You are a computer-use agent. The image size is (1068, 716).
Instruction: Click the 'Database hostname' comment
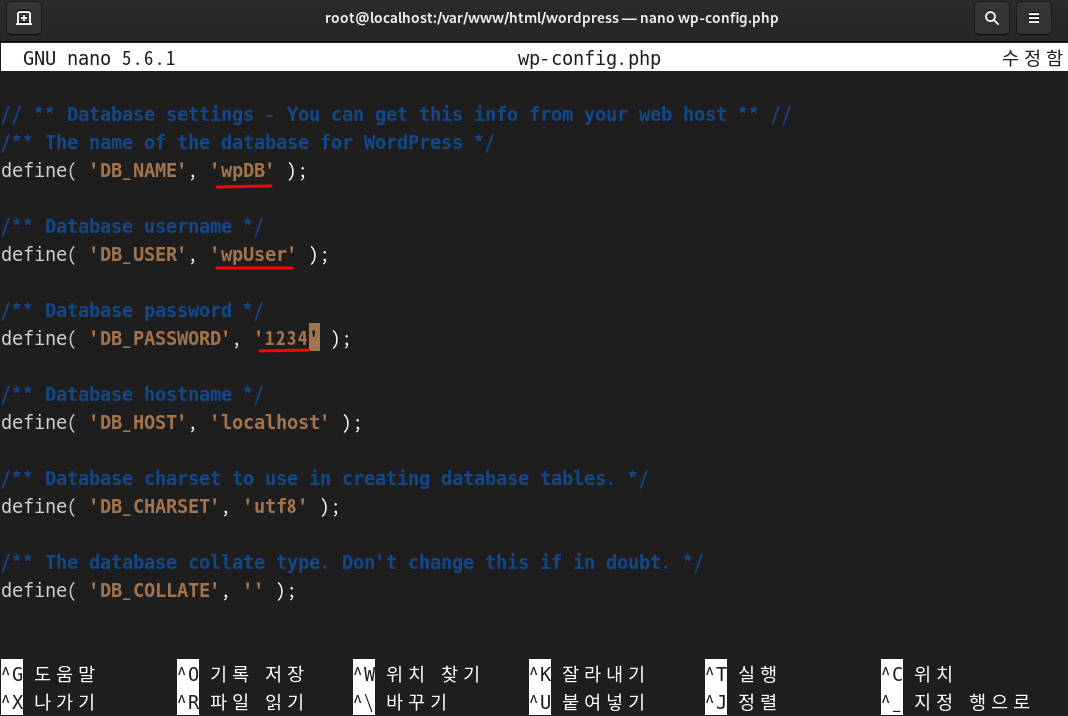(132, 394)
